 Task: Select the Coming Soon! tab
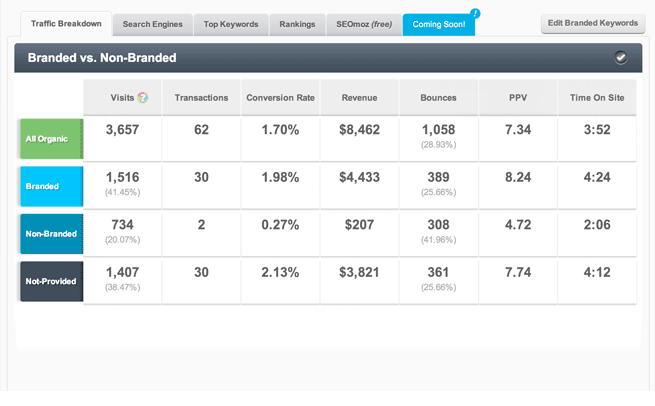tap(439, 24)
